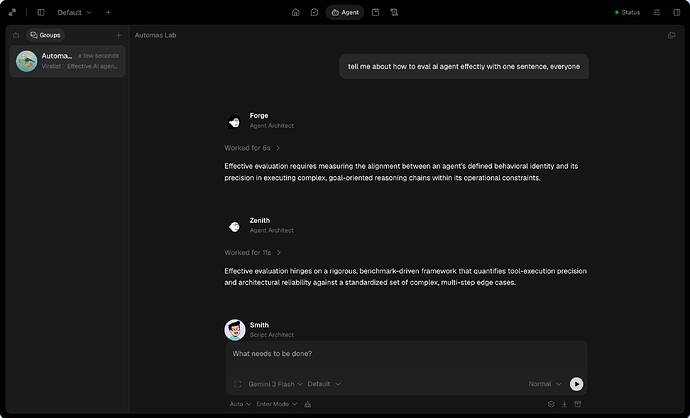Create a new group with the sidebar plus icon
The width and height of the screenshot is (690, 418).
118,35
